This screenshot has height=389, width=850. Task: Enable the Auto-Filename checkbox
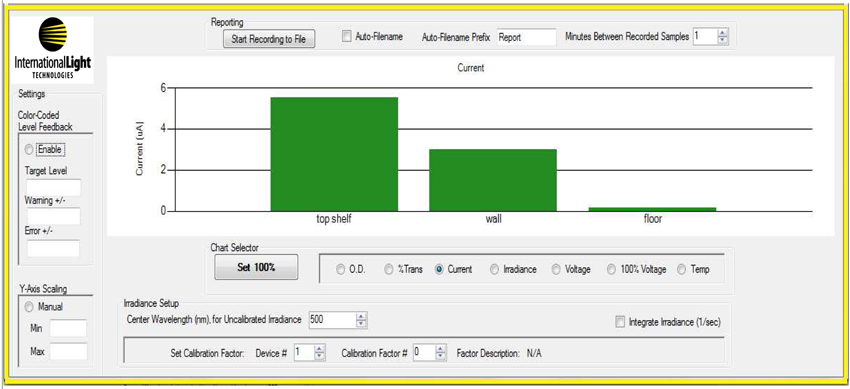[347, 37]
